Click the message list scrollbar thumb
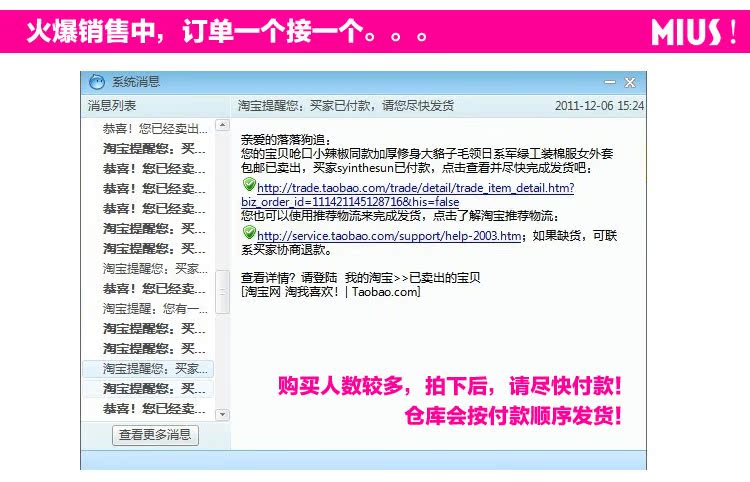The height and width of the screenshot is (482, 750). (x=222, y=292)
